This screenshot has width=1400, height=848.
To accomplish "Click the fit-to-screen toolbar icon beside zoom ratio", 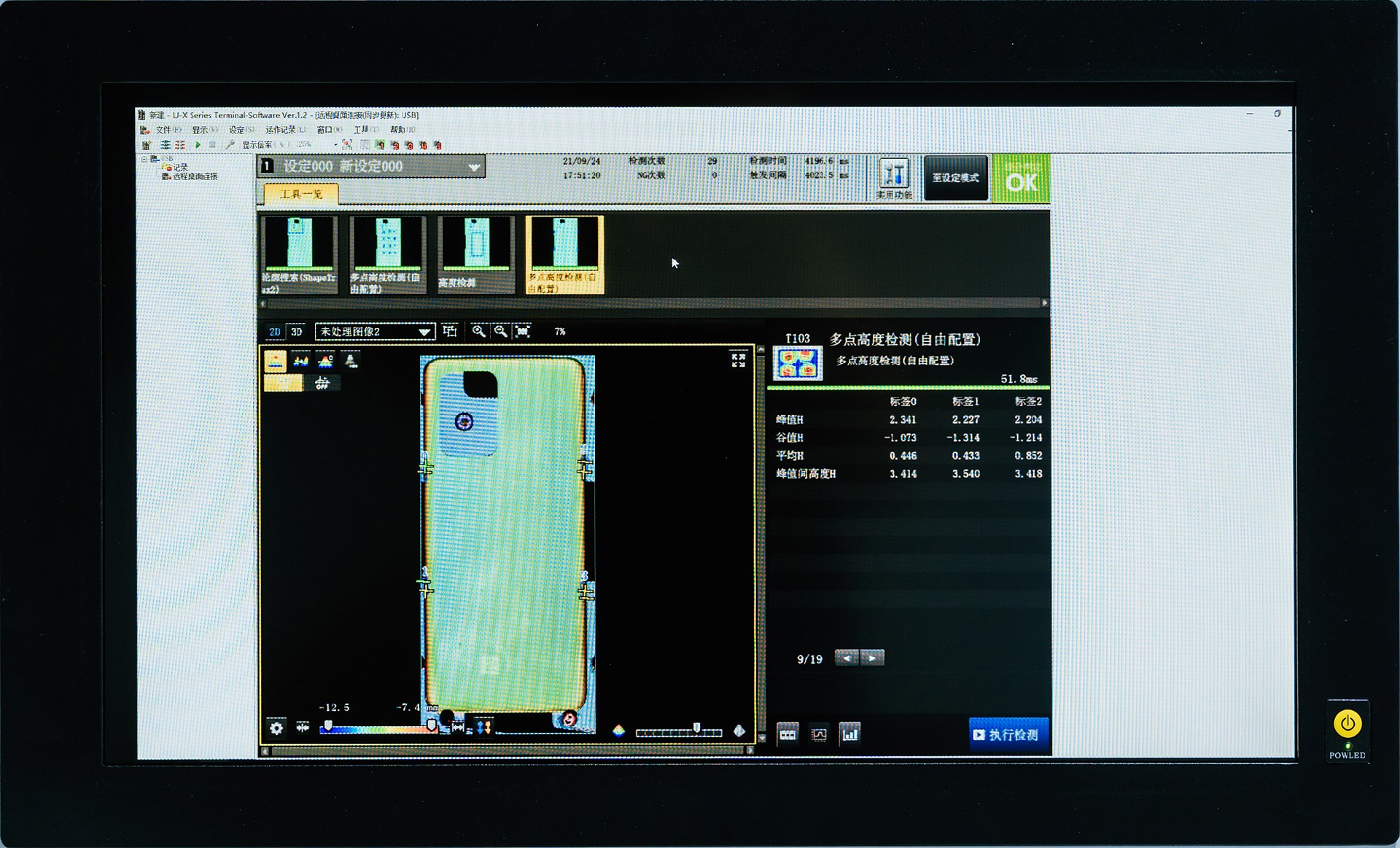I will (347, 145).
